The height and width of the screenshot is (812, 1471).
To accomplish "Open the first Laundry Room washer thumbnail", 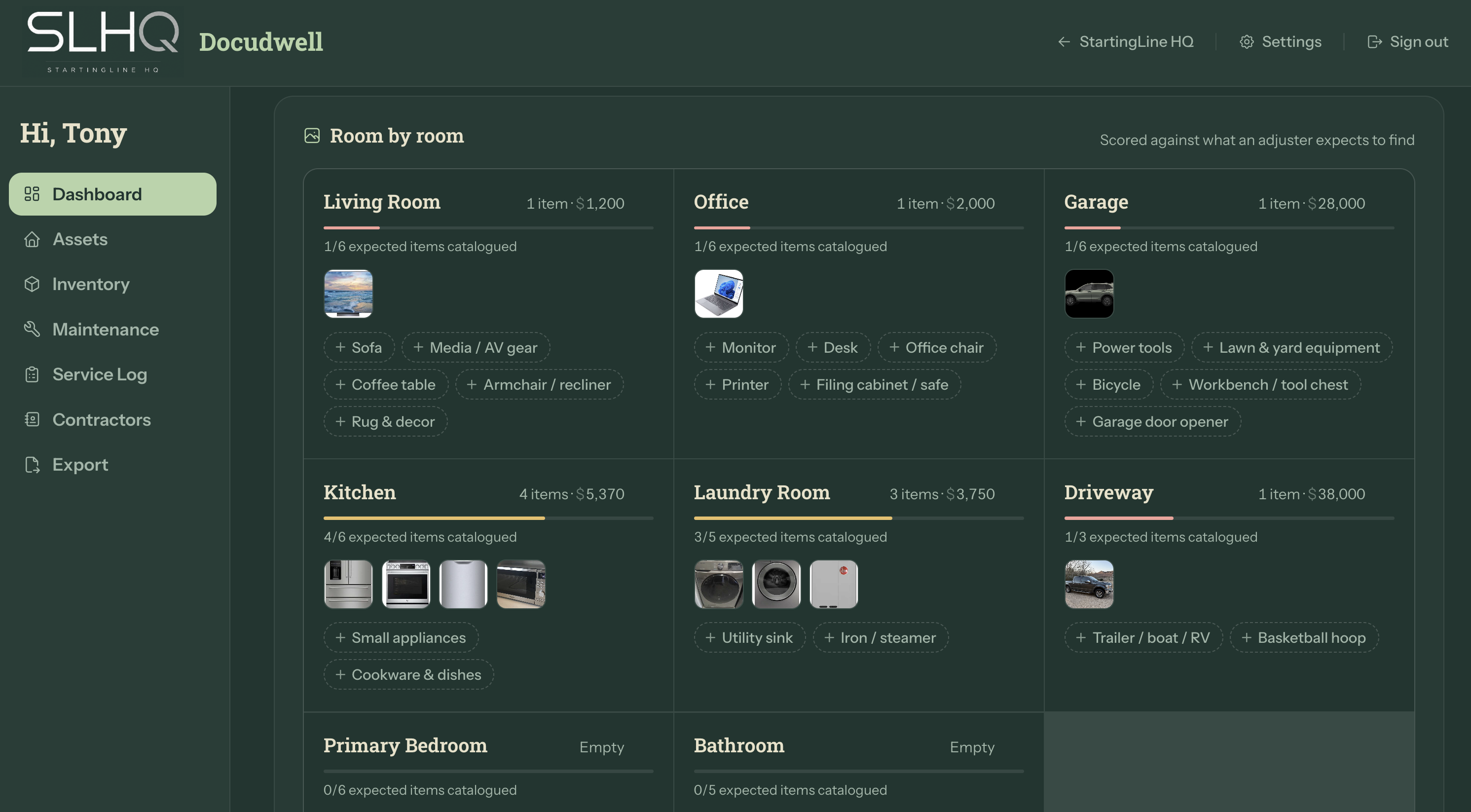I will 719,584.
